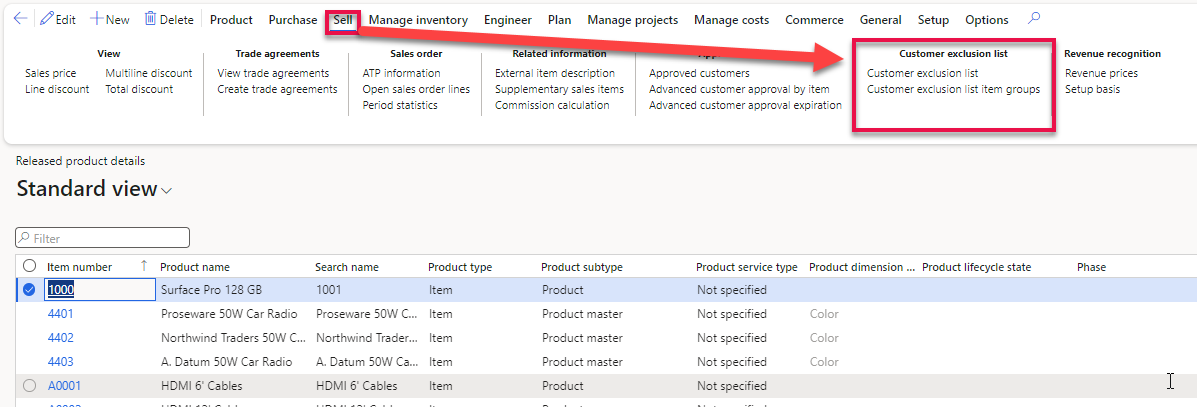Open the search magnifier in action pane
This screenshot has height=407, width=1197.
coord(1034,19)
